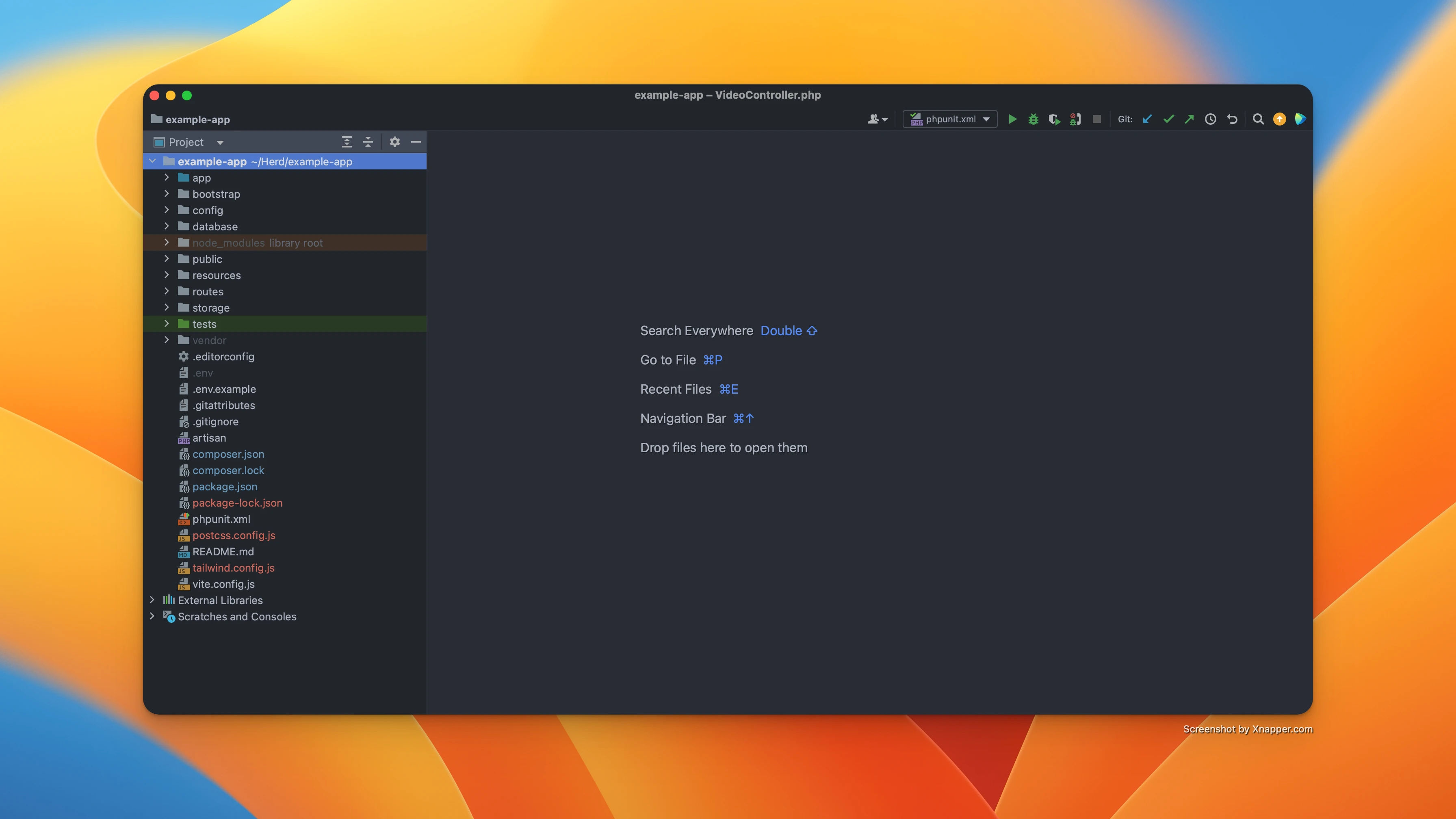Open the Code With Me user icon
The image size is (1456, 819).
(x=877, y=119)
